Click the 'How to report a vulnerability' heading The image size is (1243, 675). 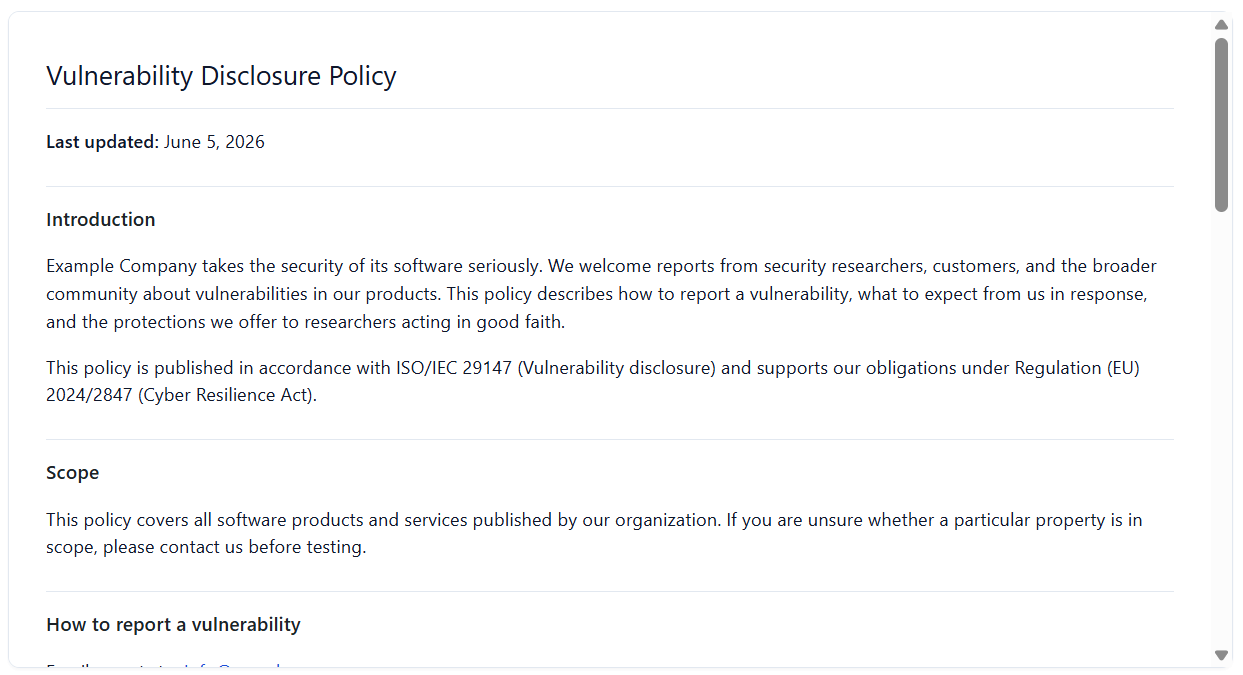pos(173,625)
